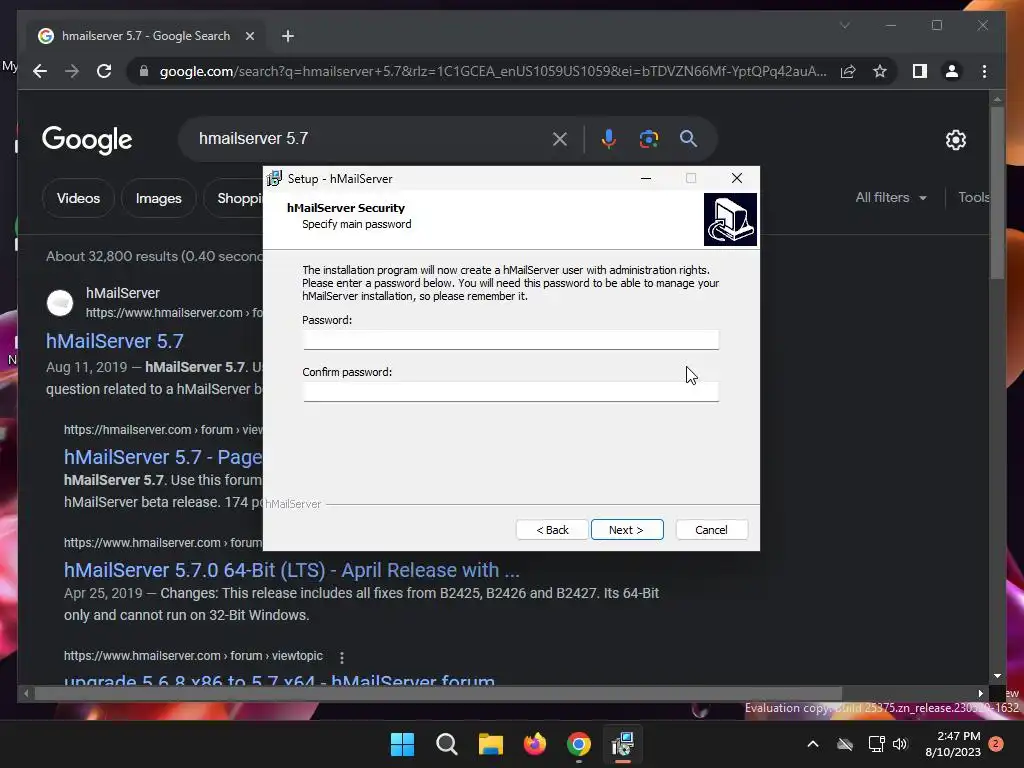1024x768 pixels.
Task: Start a Google voice search
Action: point(609,139)
